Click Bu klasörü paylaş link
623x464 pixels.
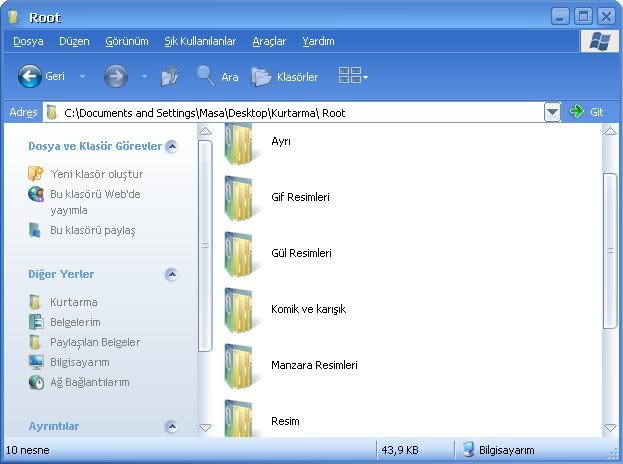93,230
